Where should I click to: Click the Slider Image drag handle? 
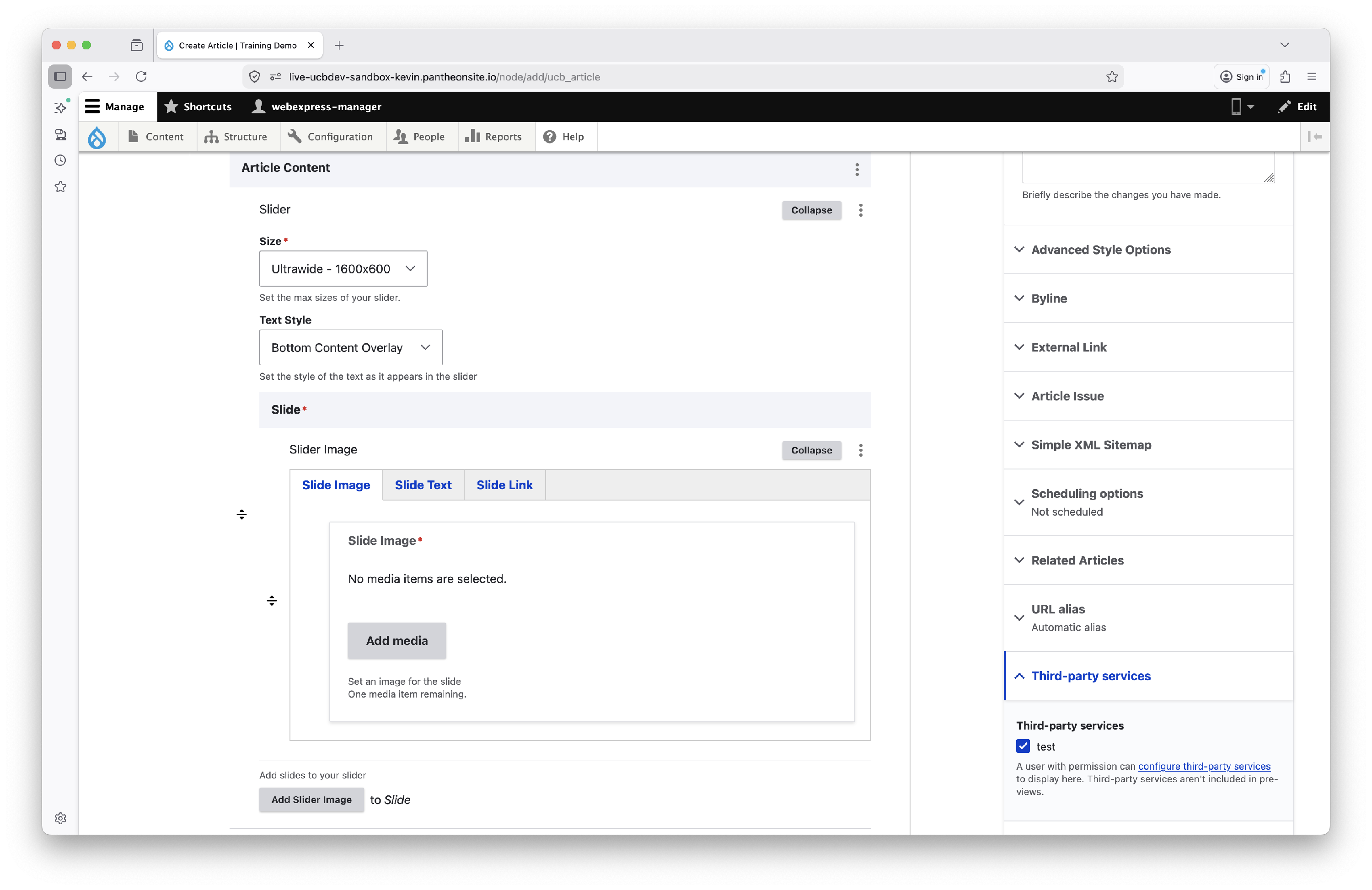coord(272,601)
